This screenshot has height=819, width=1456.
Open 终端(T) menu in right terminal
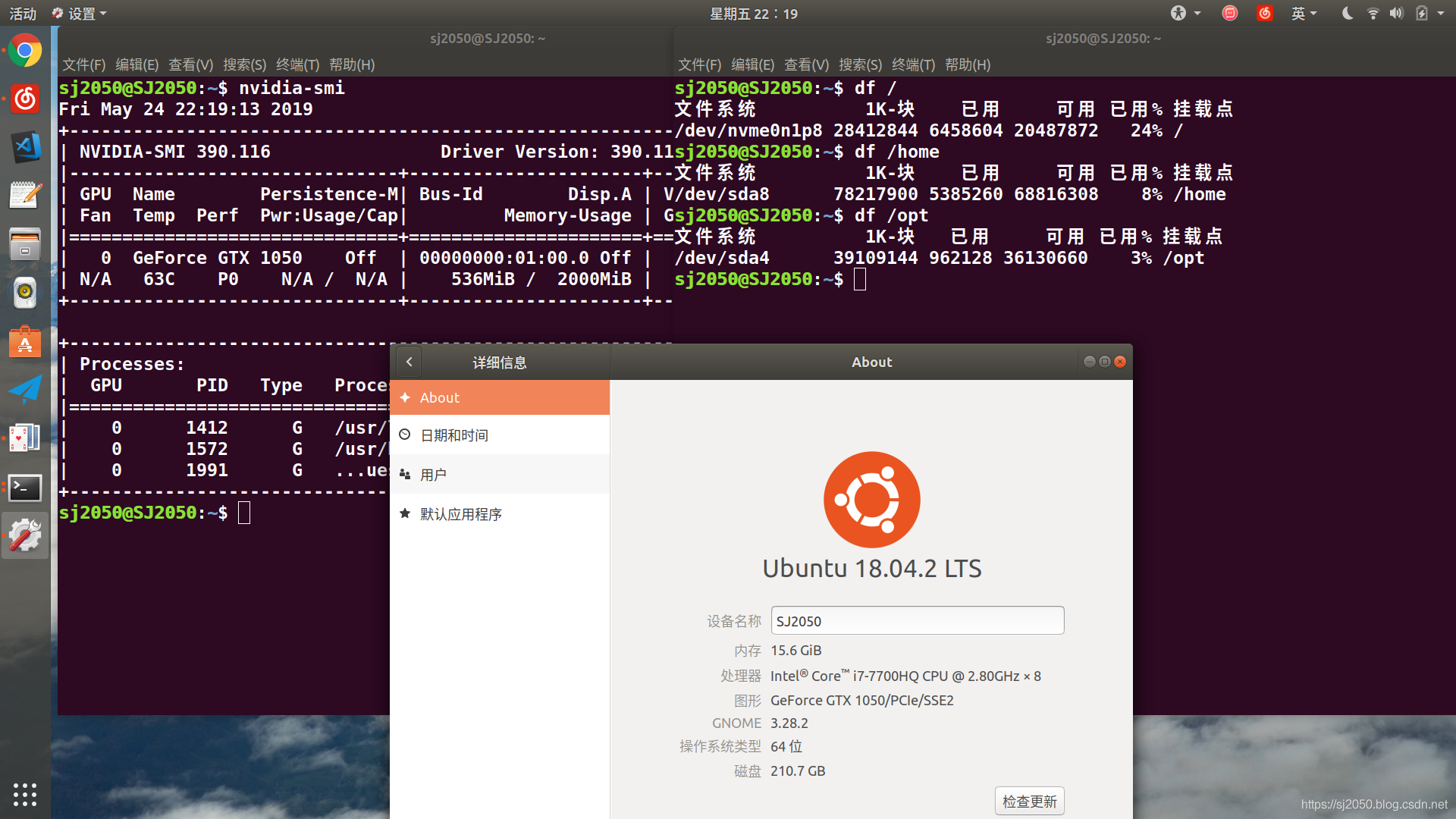click(x=913, y=64)
